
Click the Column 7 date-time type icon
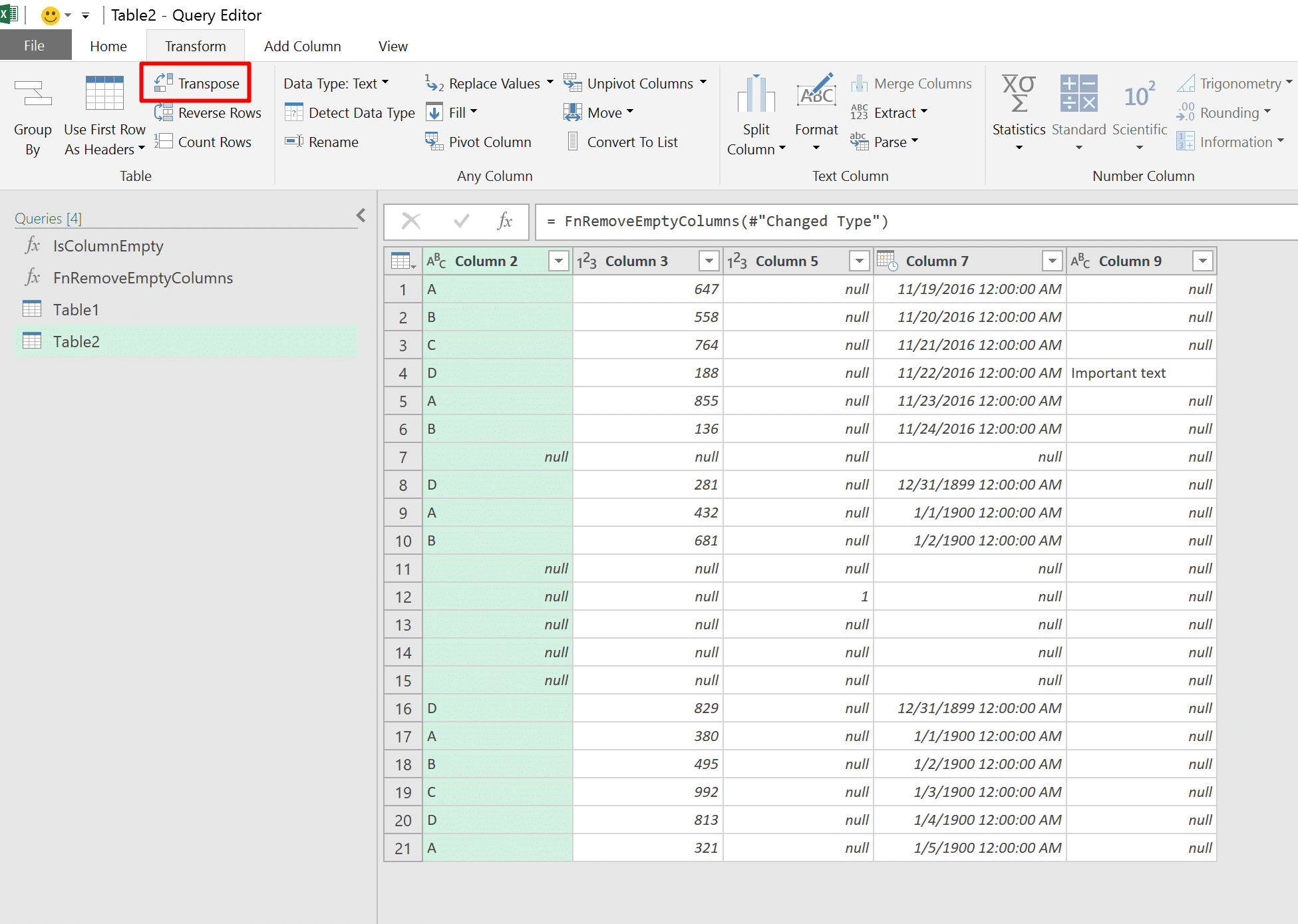coord(888,261)
